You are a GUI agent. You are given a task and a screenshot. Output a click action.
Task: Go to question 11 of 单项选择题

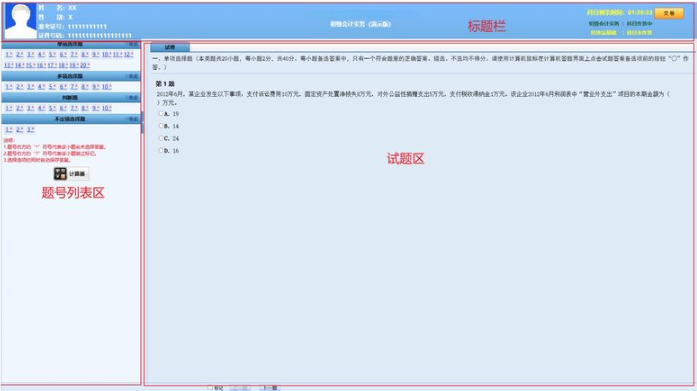[x=117, y=55]
